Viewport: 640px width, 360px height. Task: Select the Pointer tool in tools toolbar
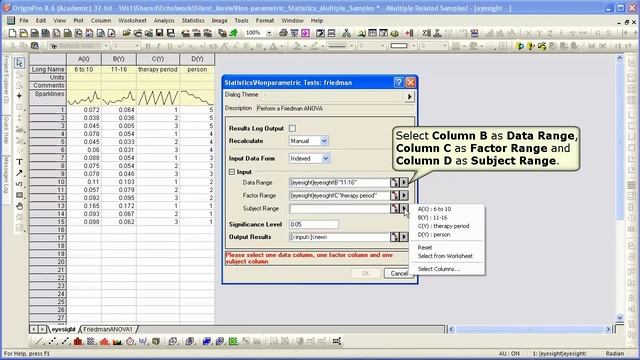[19, 63]
